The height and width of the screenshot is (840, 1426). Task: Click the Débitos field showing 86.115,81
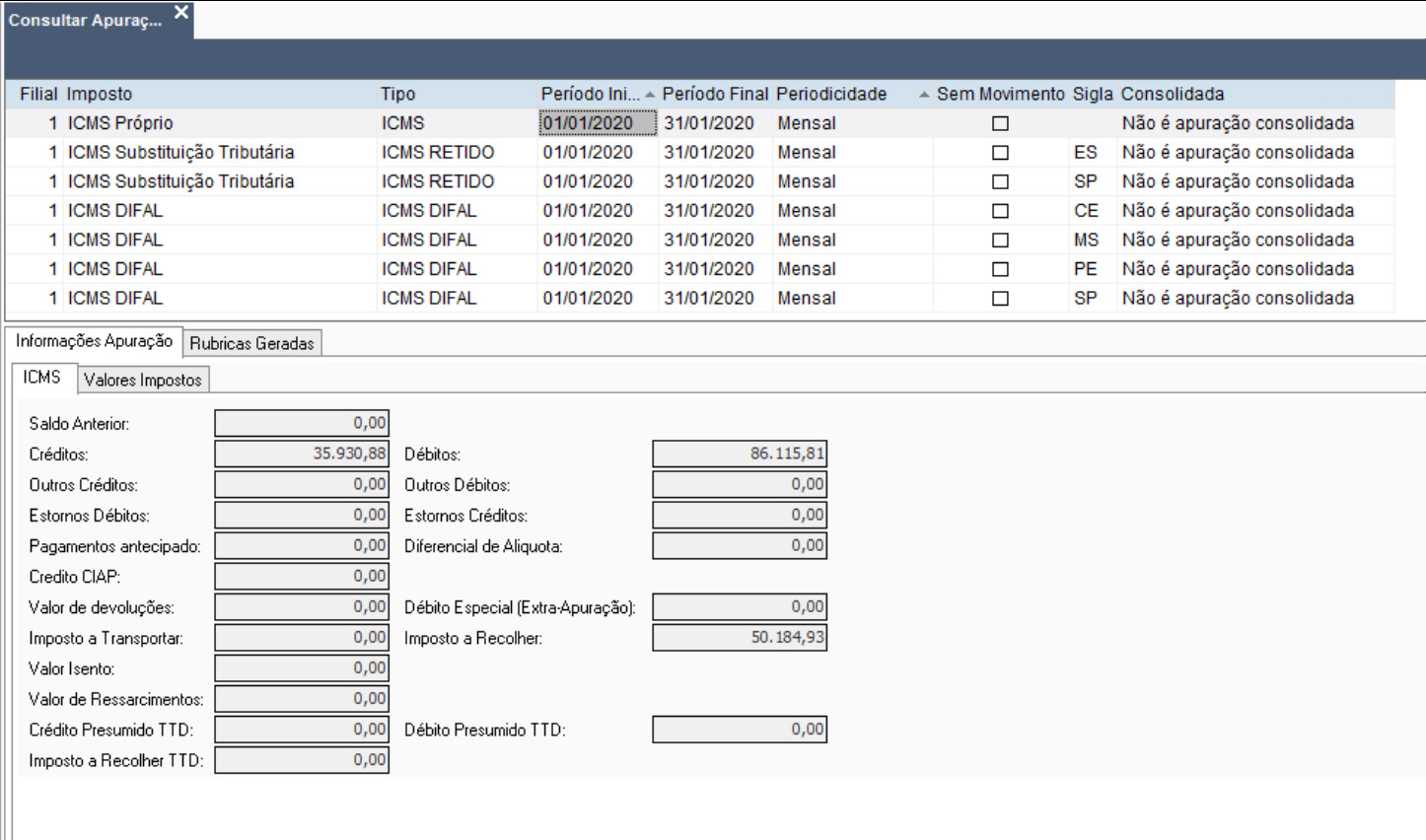pos(739,454)
